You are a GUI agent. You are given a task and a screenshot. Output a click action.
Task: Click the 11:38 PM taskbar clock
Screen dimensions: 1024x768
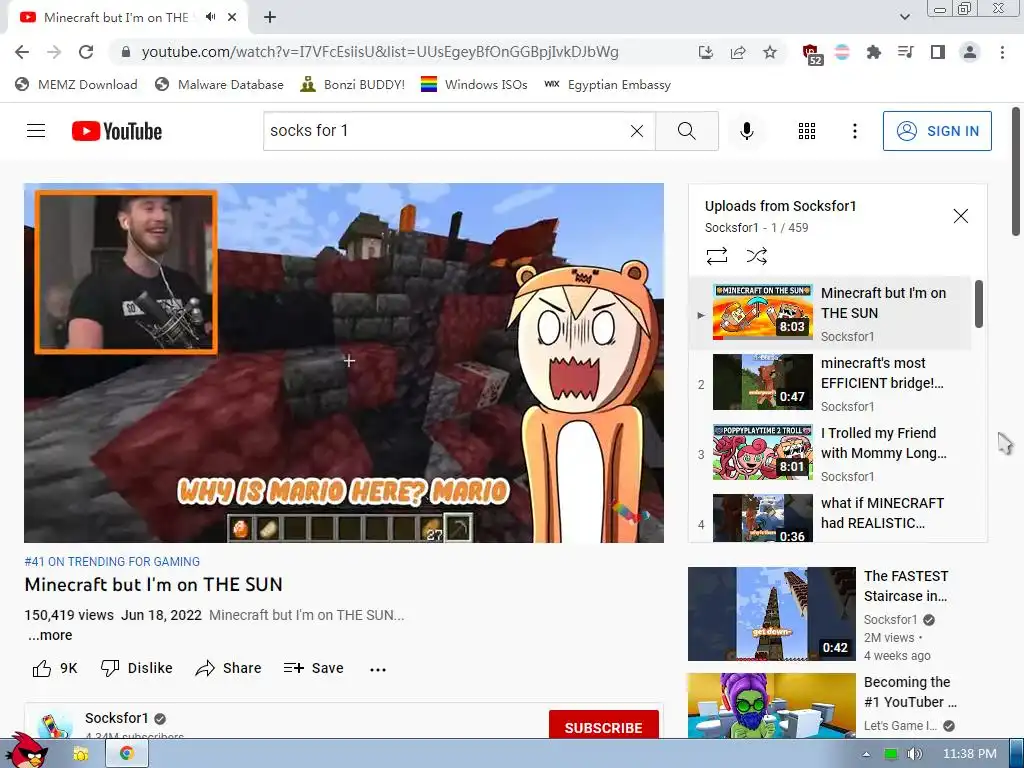click(970, 754)
